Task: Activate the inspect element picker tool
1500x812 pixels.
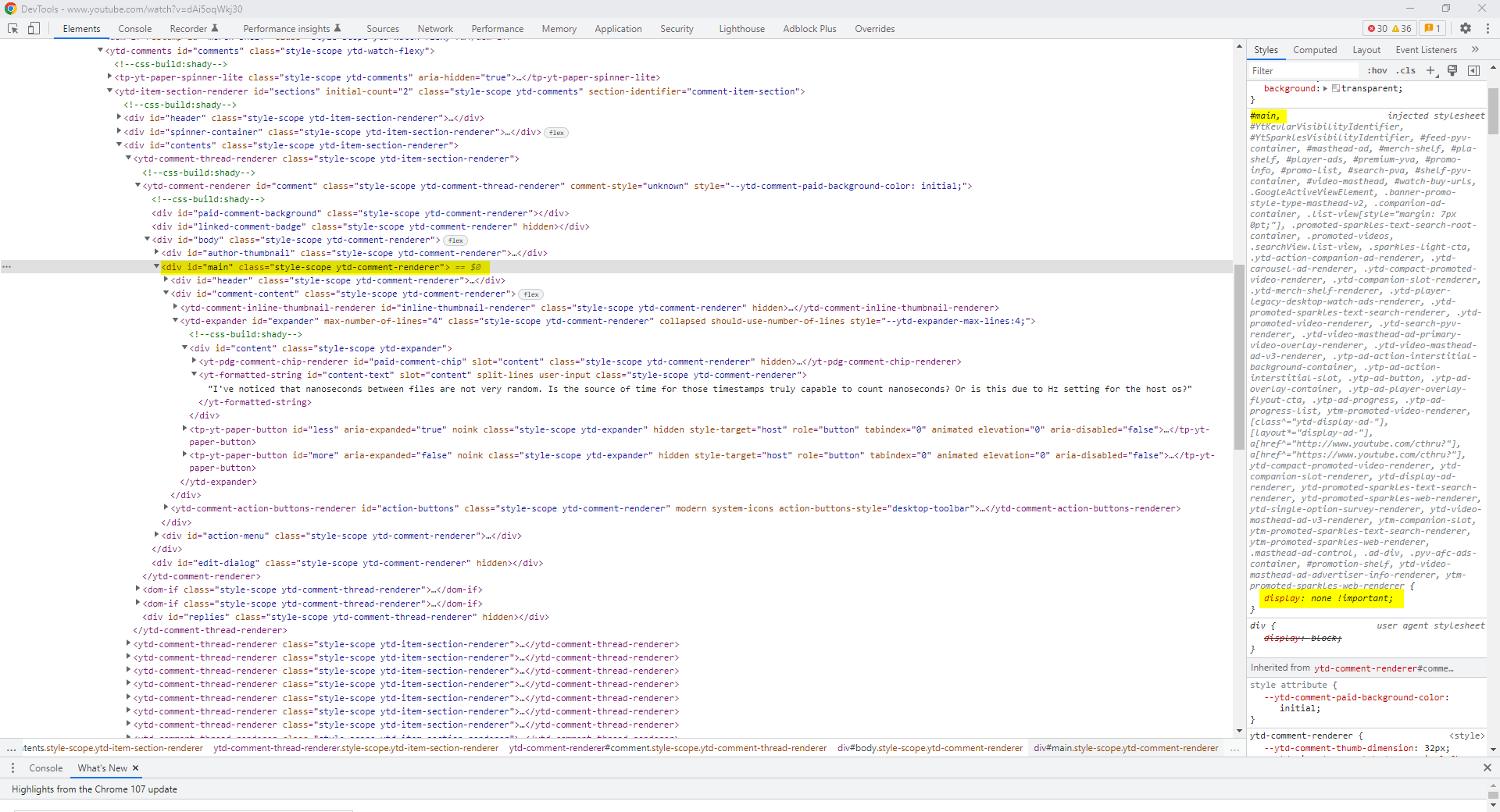Action: 13,28
